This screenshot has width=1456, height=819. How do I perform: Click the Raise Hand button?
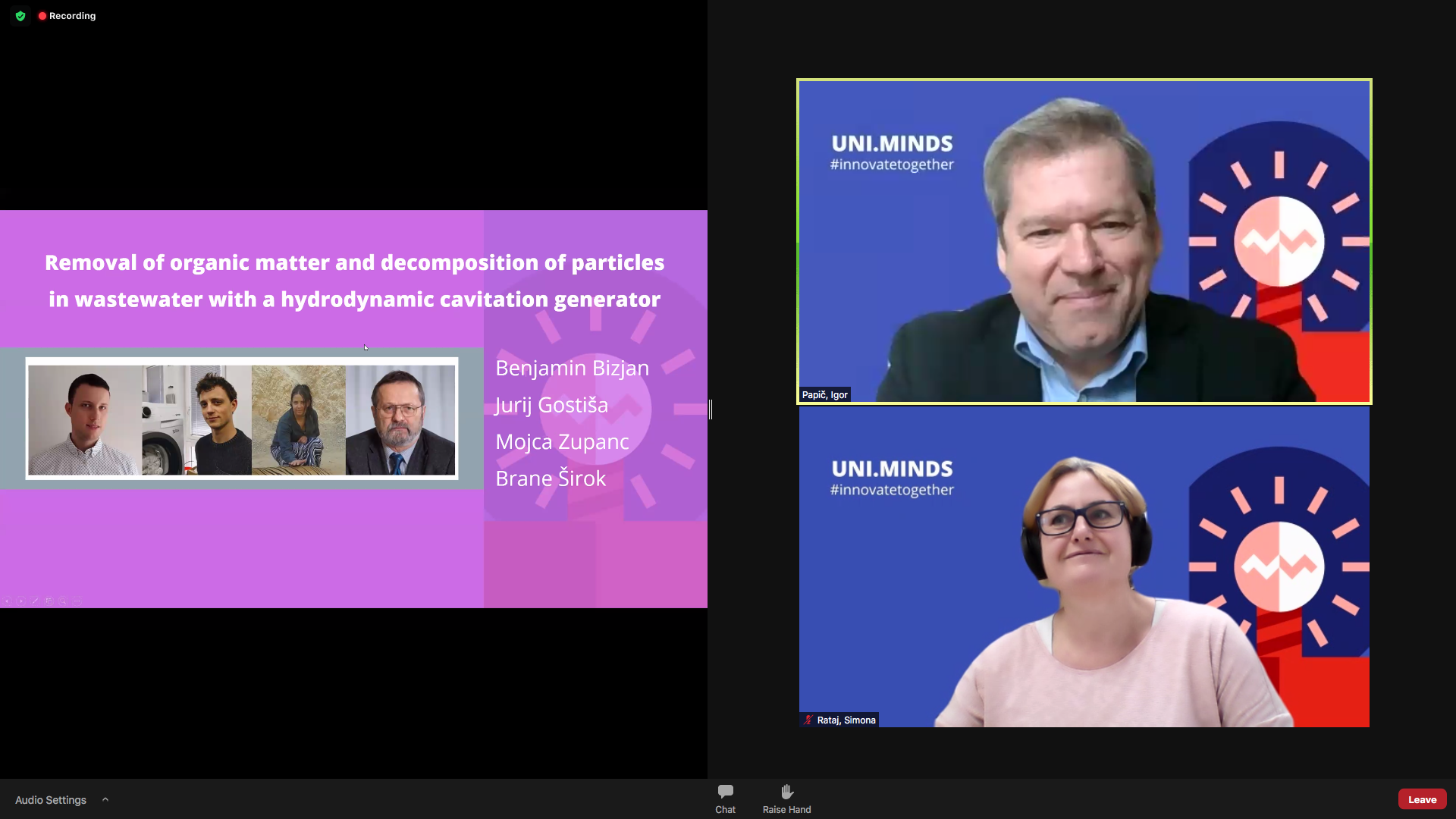(x=786, y=799)
